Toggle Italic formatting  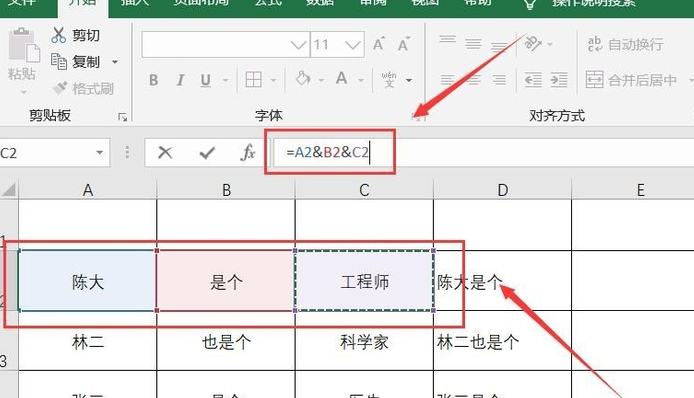click(x=180, y=80)
